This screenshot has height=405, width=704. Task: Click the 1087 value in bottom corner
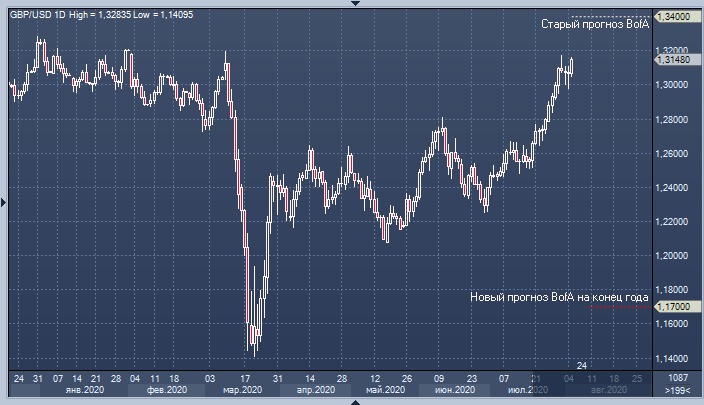pyautogui.click(x=677, y=378)
